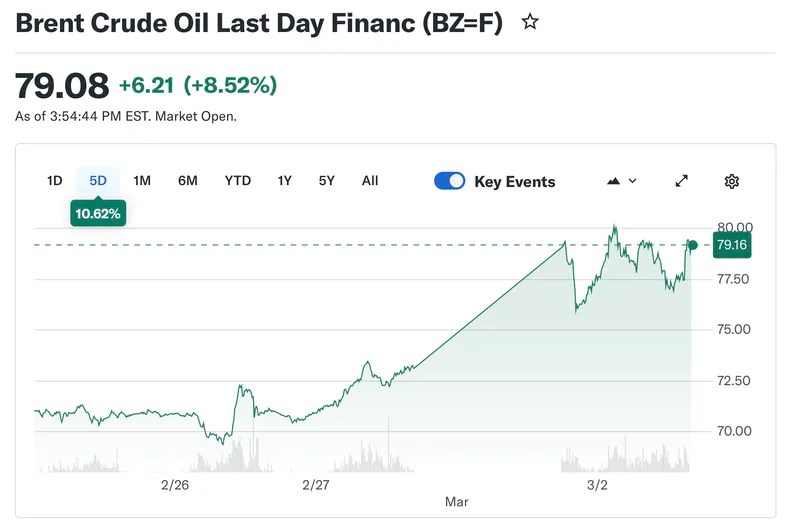790x529 pixels.
Task: Click the green price dot marker
Action: [x=693, y=245]
